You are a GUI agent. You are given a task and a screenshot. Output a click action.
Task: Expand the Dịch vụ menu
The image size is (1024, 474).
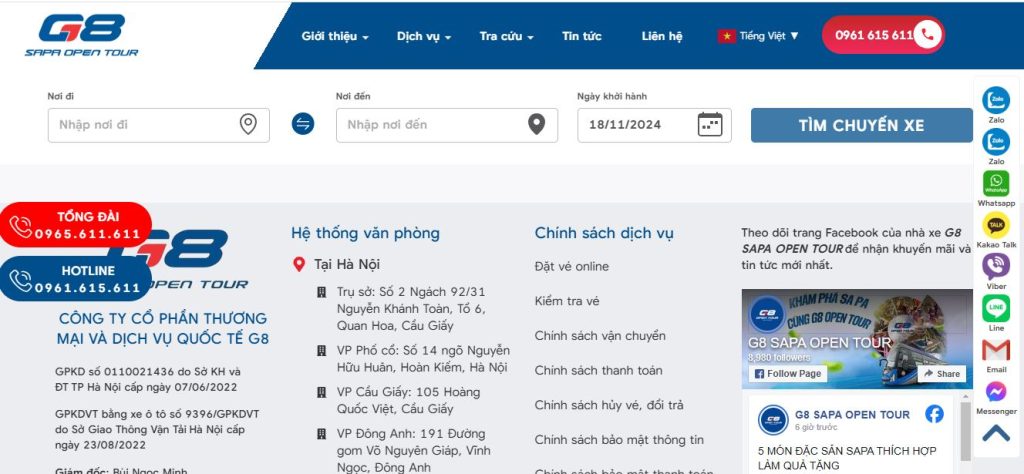(424, 37)
